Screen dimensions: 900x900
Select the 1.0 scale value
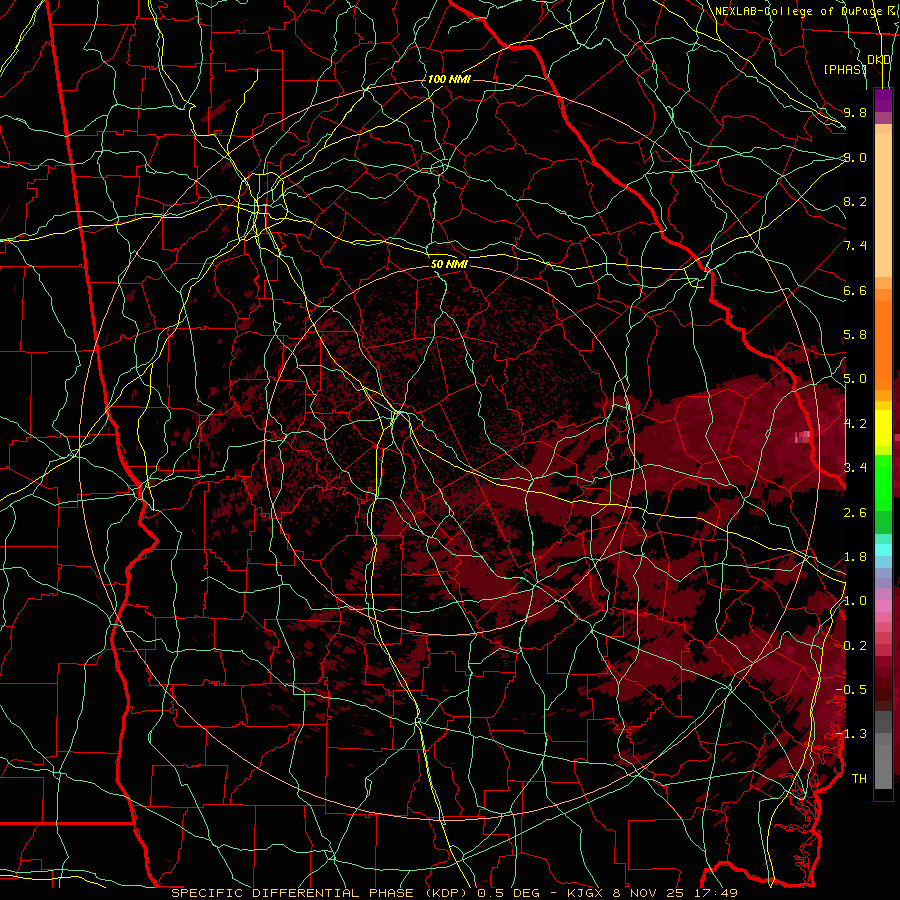pyautogui.click(x=855, y=601)
